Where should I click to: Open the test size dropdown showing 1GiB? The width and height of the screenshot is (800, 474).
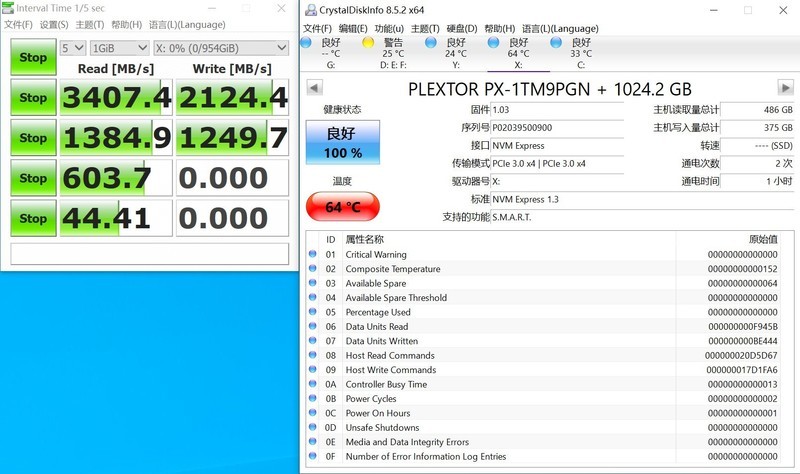[x=119, y=48]
